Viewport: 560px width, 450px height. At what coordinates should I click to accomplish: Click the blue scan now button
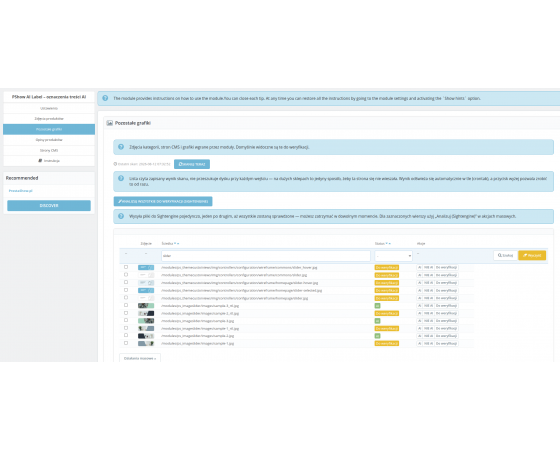[192, 164]
